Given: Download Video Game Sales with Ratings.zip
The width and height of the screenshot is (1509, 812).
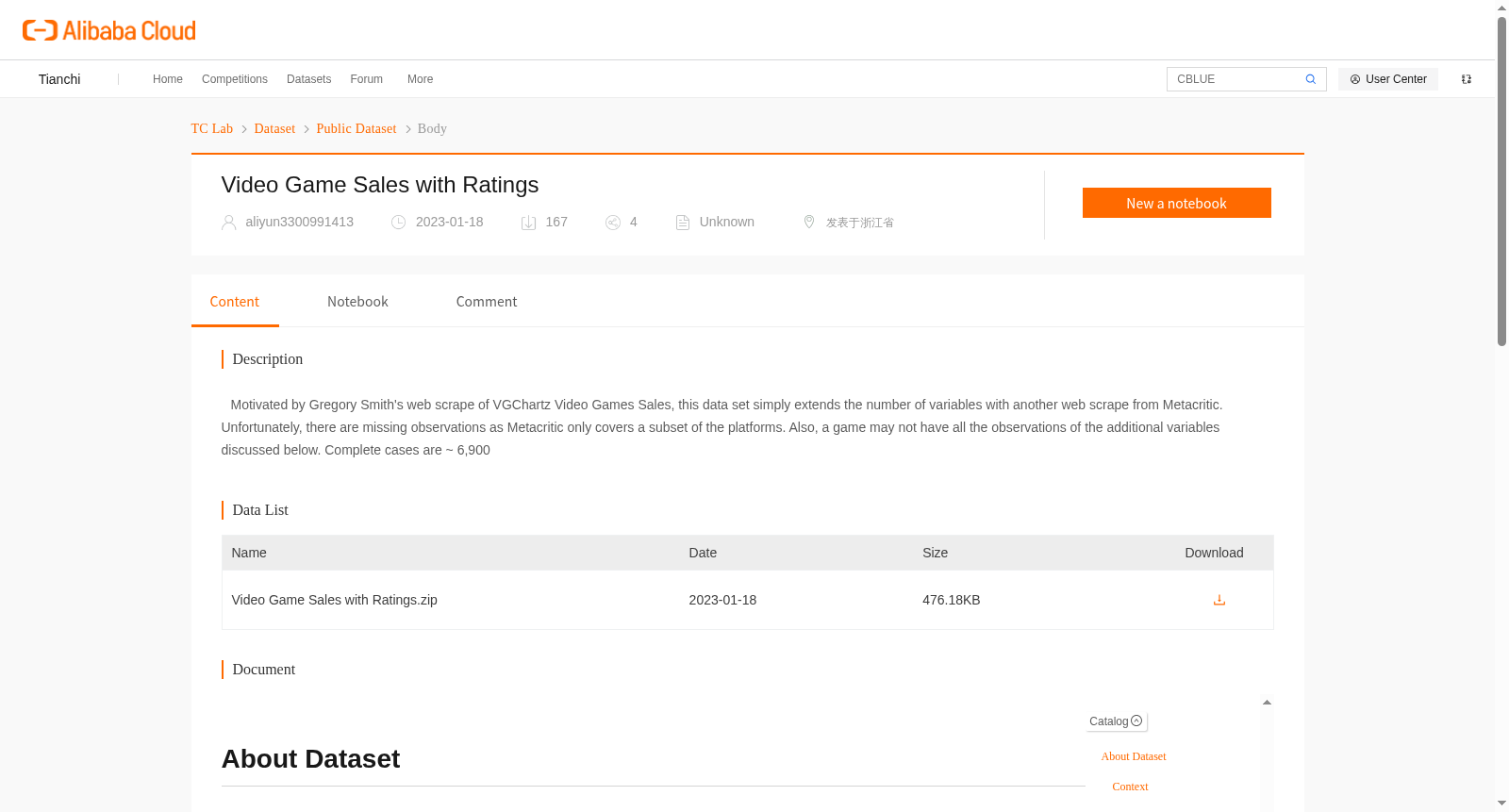Looking at the screenshot, I should coord(1219,600).
